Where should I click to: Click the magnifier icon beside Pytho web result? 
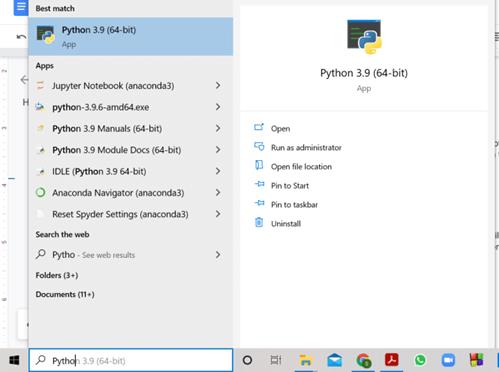click(x=40, y=254)
